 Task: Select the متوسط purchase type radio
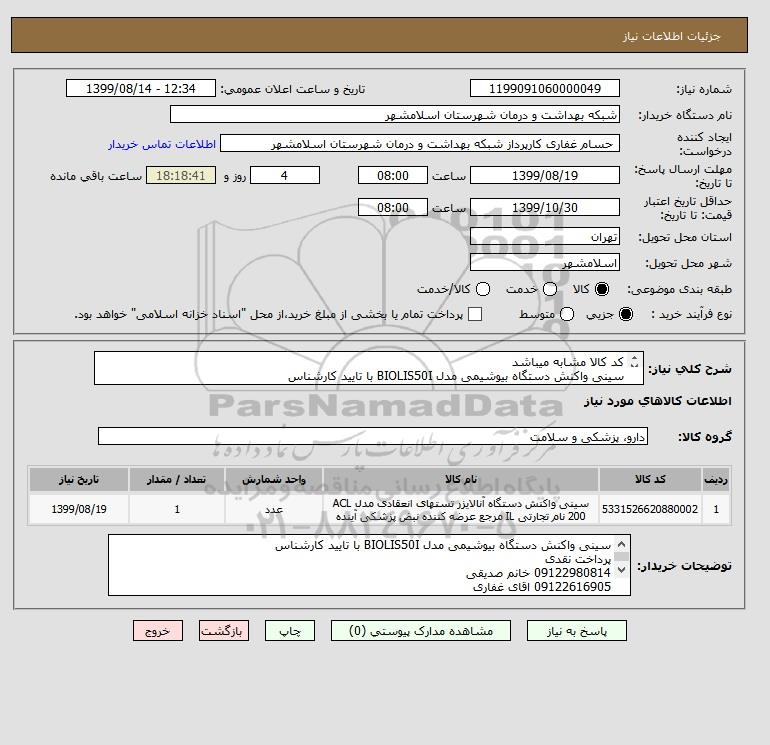[567, 314]
